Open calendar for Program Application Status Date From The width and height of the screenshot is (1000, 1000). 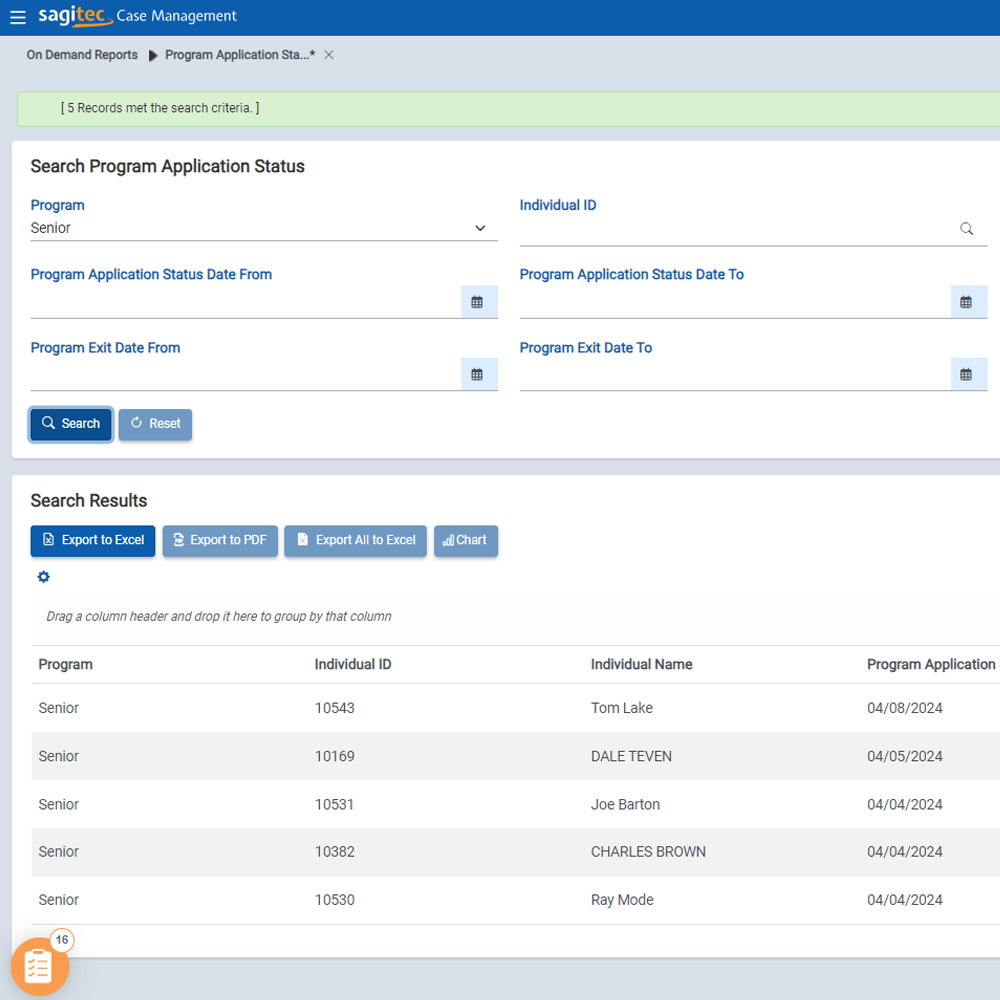coord(478,302)
